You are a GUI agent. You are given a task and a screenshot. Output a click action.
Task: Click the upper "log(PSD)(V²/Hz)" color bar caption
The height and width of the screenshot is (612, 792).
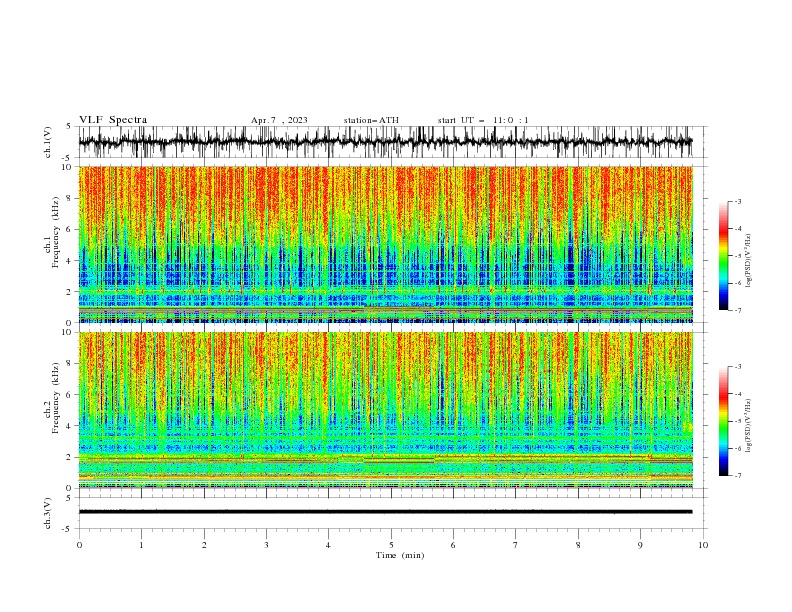click(x=748, y=261)
